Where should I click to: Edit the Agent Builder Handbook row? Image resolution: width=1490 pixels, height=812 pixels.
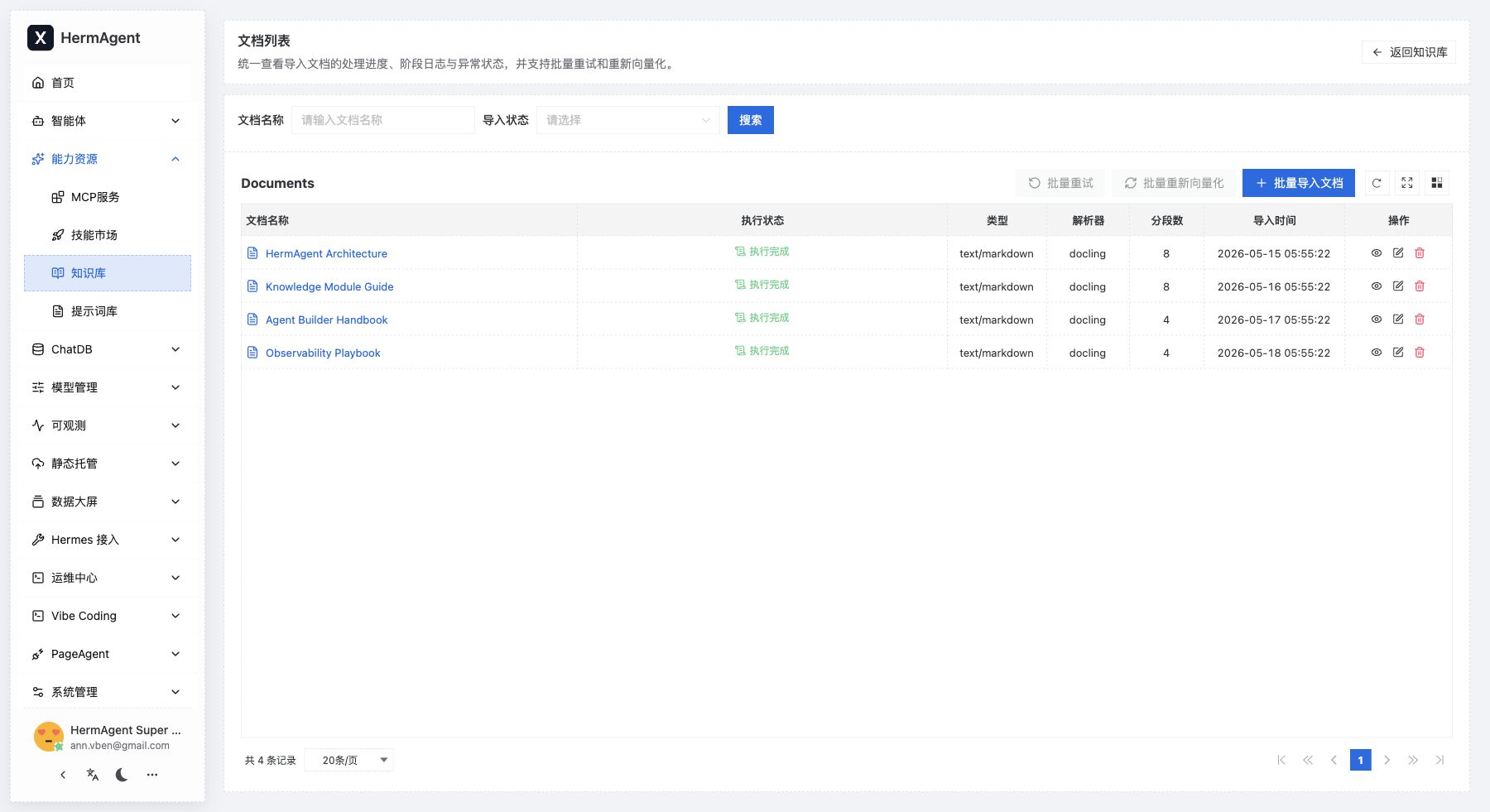coord(1398,320)
